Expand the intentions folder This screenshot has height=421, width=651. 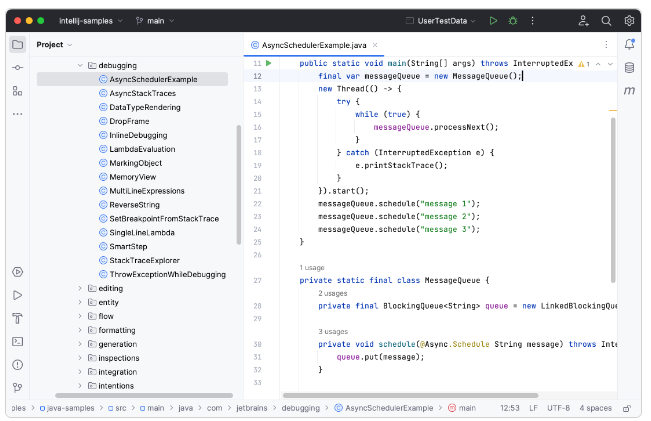pos(80,386)
